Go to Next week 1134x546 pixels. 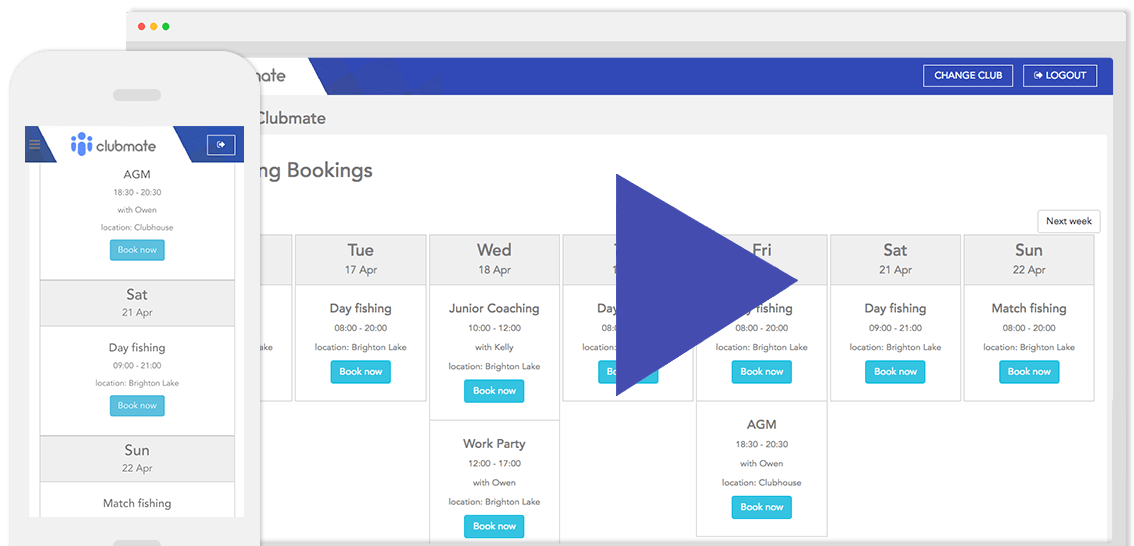click(x=1068, y=221)
